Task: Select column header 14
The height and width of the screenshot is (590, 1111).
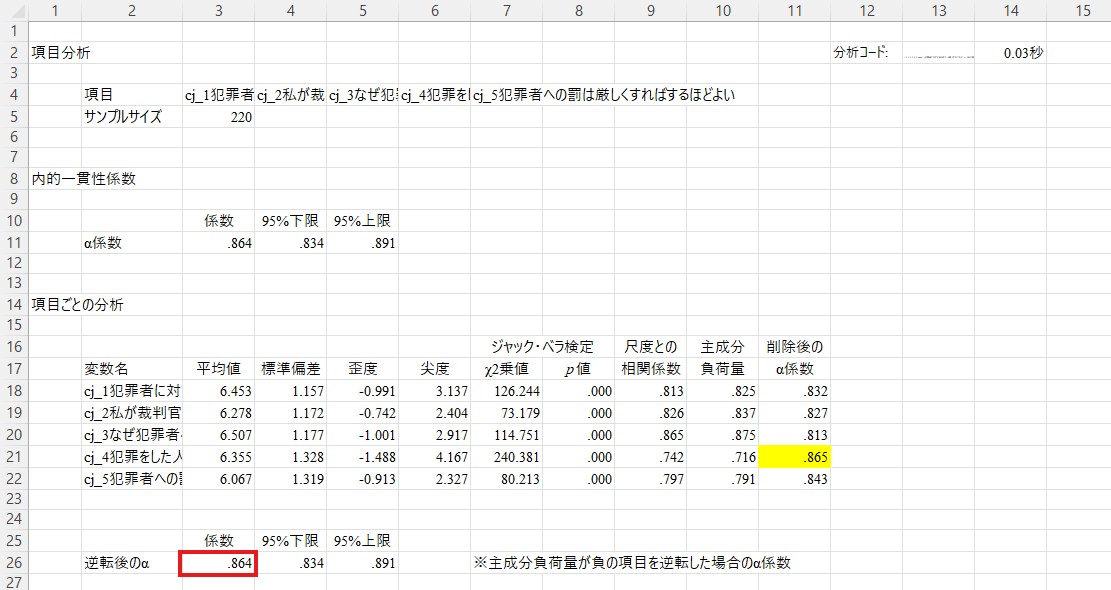Action: [1011, 11]
